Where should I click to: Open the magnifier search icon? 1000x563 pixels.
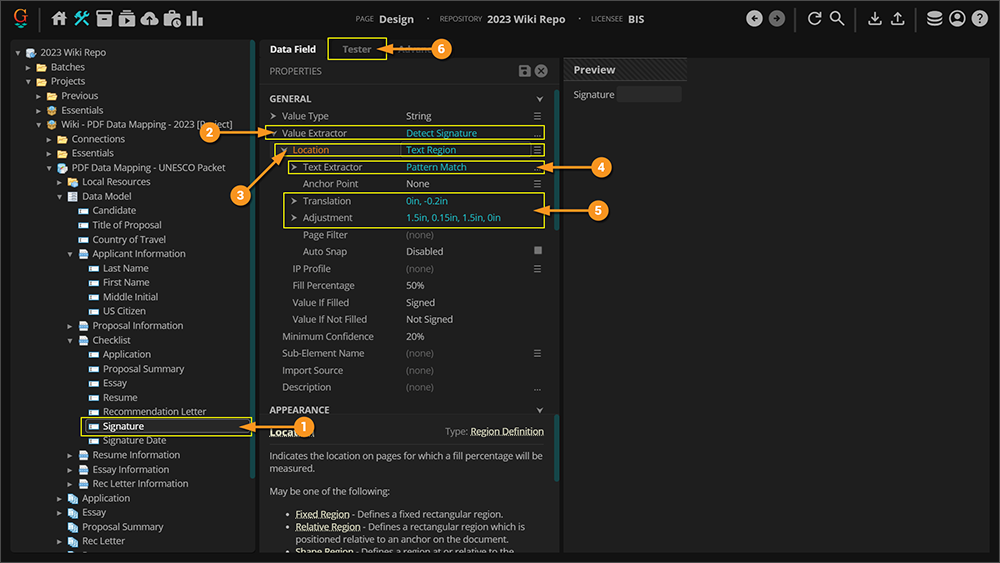click(837, 19)
